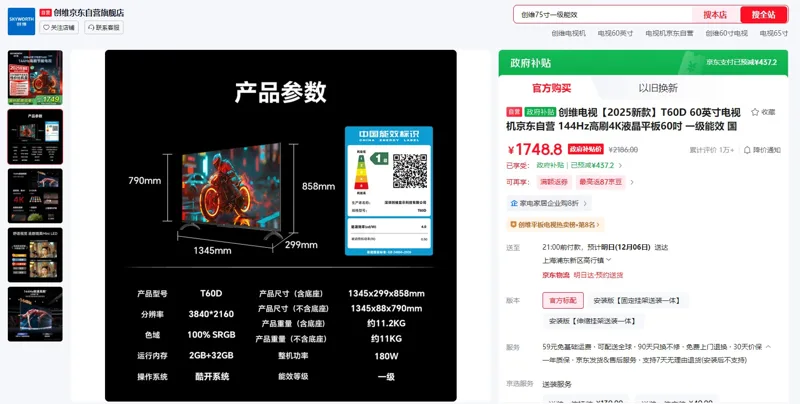Click the 送装服务 label under 京选服务
This screenshot has width=800, height=404.
click(557, 384)
